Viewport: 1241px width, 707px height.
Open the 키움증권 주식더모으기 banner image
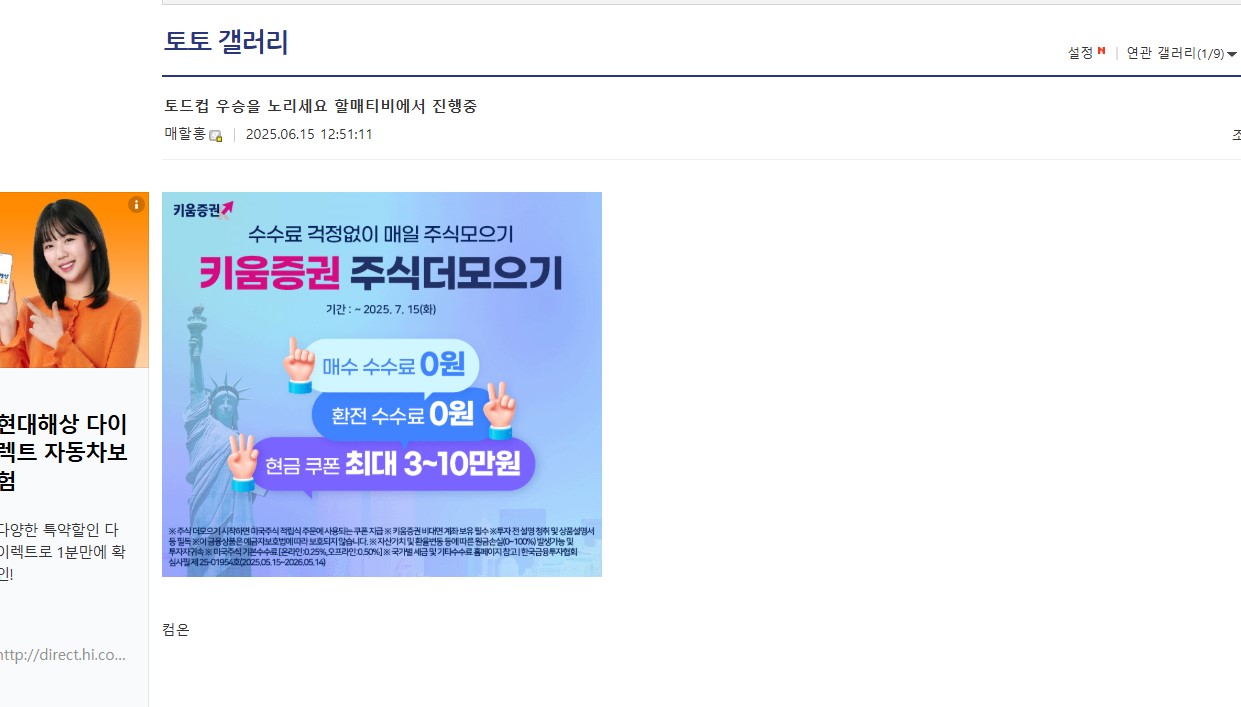tap(382, 384)
